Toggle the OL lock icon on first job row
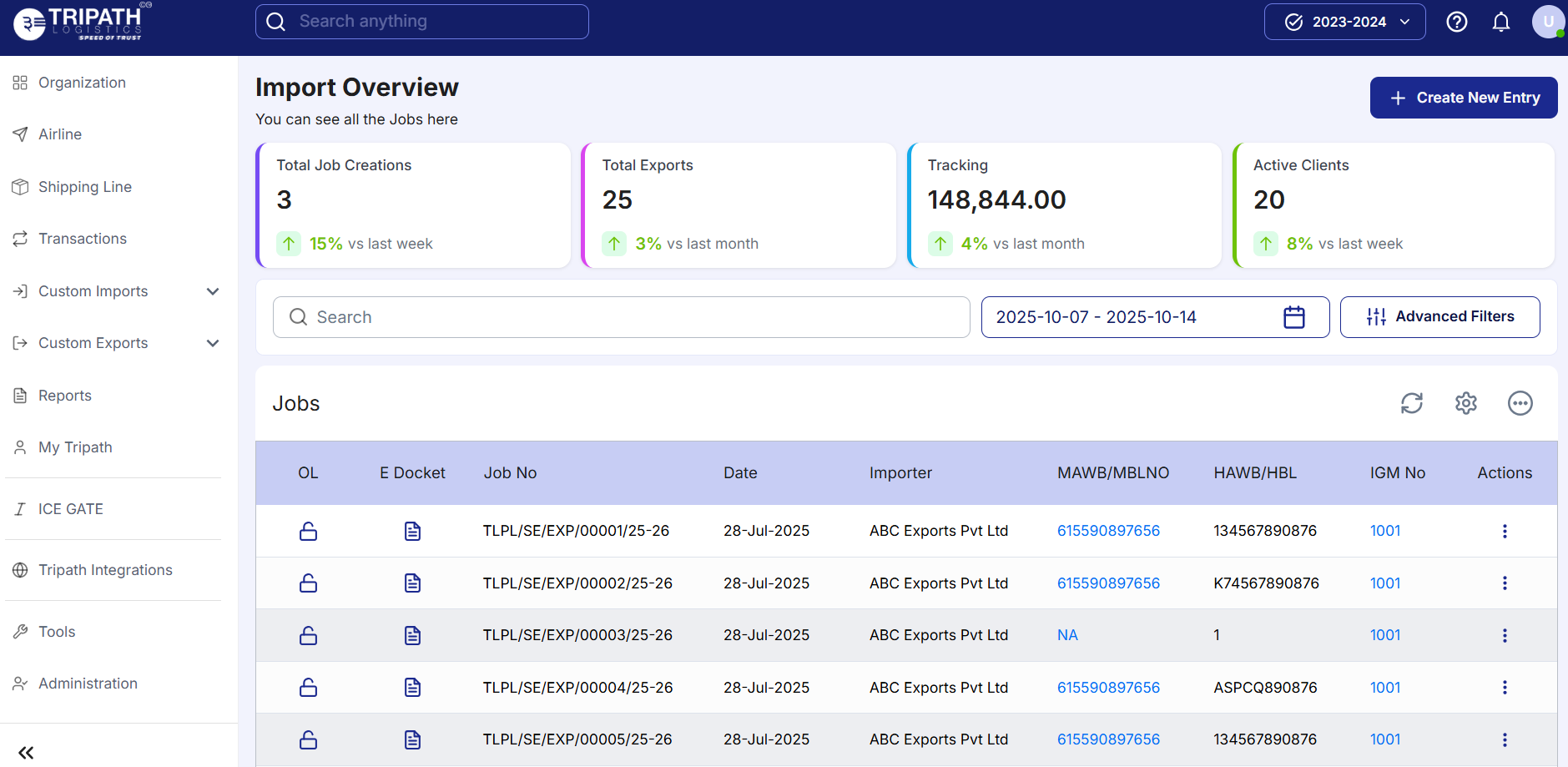Image resolution: width=1568 pixels, height=767 pixels. coord(307,531)
